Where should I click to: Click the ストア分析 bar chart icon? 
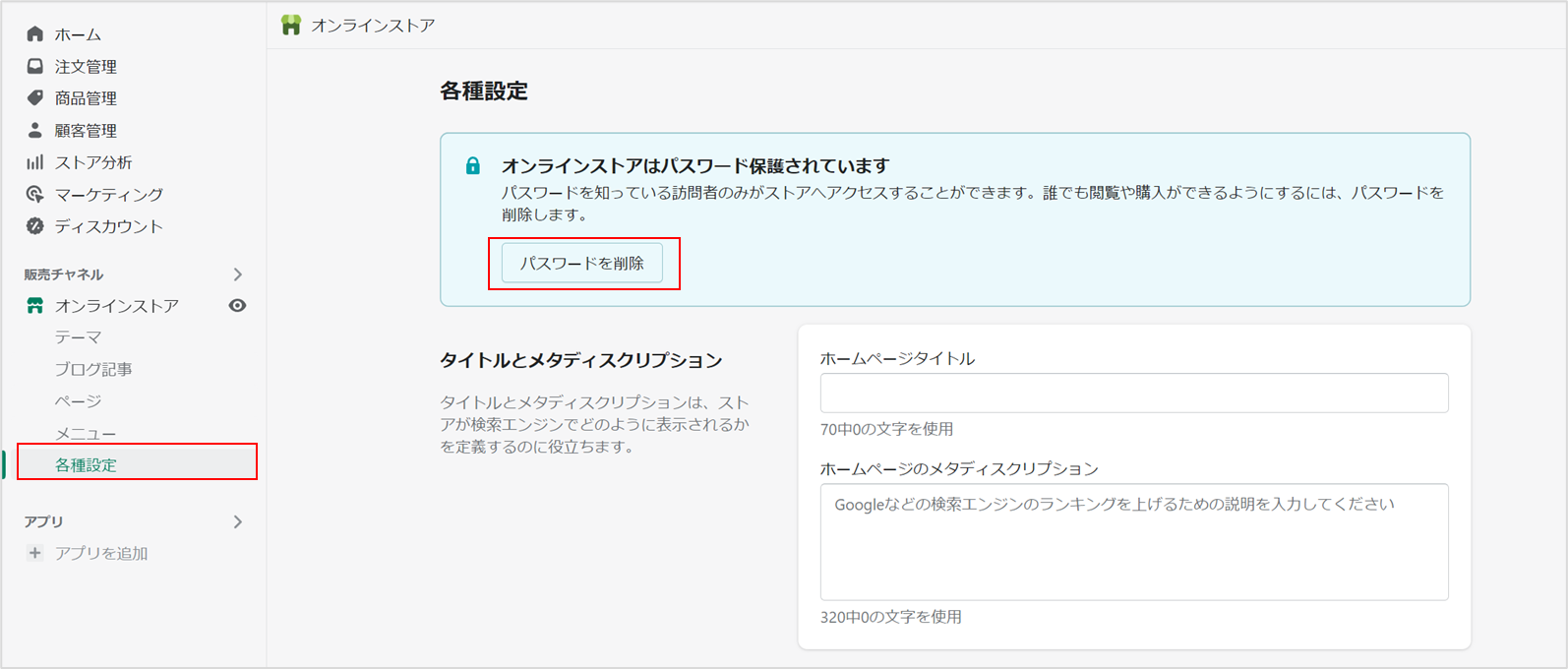35,162
